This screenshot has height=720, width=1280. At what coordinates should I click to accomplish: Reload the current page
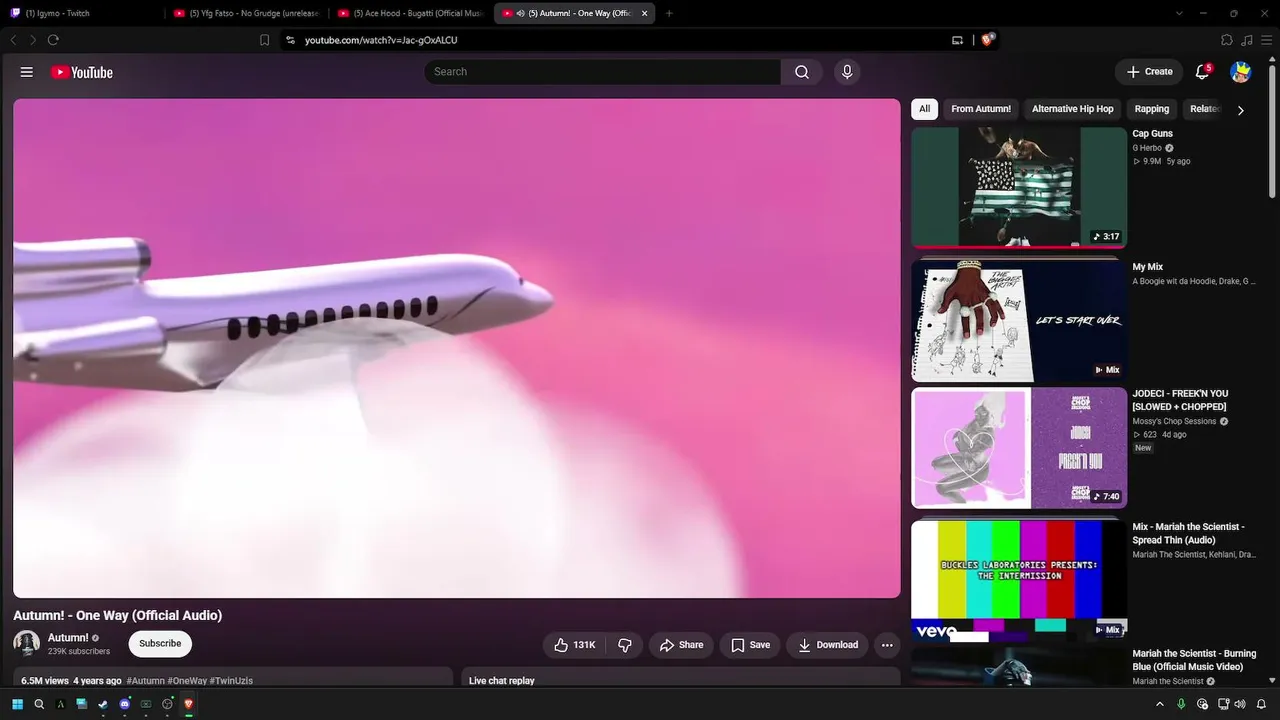(x=53, y=40)
